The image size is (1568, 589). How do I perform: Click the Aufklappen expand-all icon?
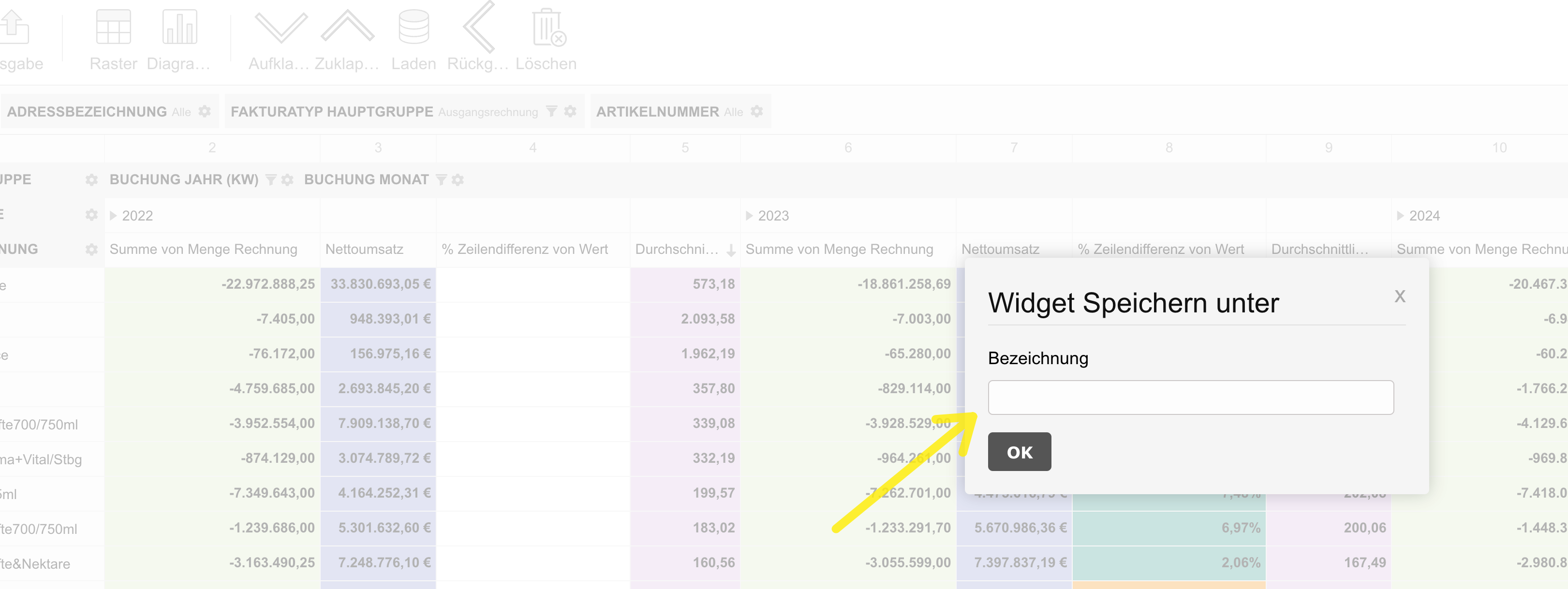[x=281, y=28]
